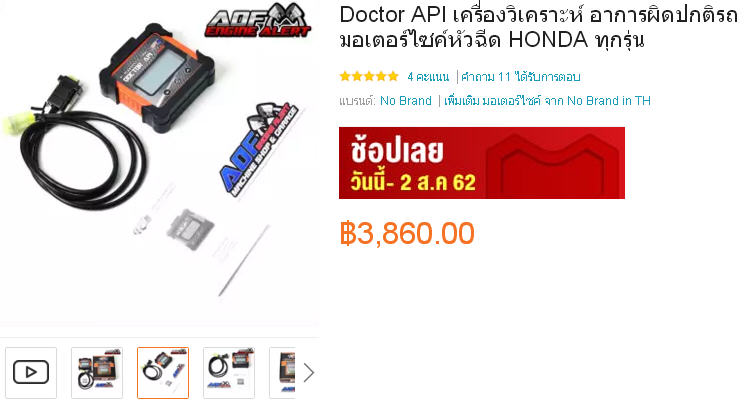This screenshot has height=403, width=745.
Task: Select the partially visible fifth thumbnail
Action: 283,373
